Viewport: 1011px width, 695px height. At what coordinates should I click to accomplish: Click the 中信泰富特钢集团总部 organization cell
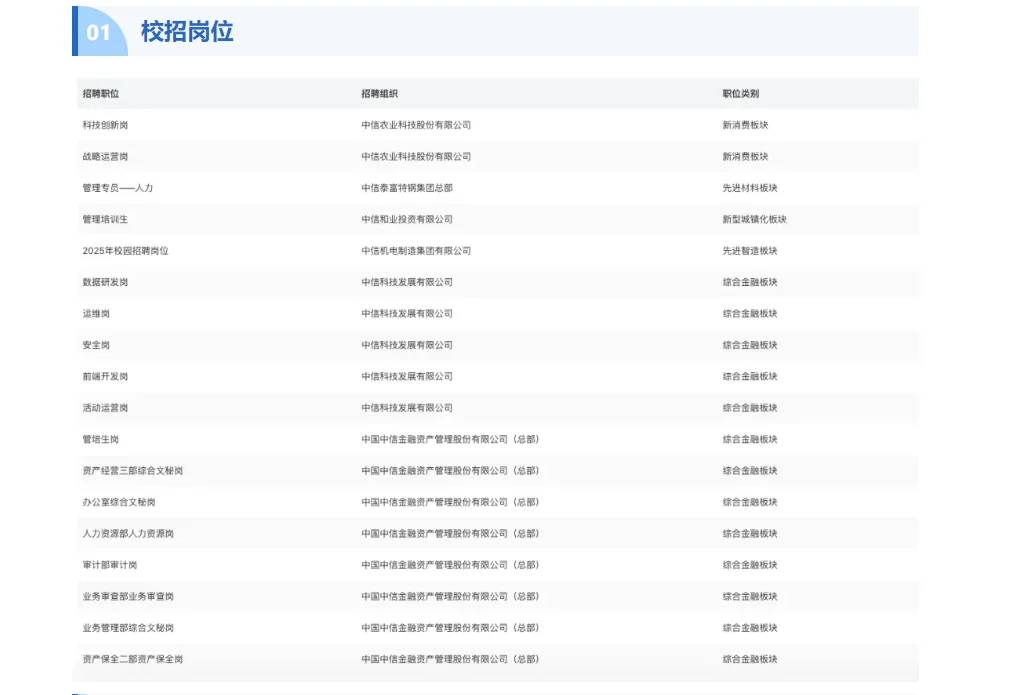tap(407, 188)
